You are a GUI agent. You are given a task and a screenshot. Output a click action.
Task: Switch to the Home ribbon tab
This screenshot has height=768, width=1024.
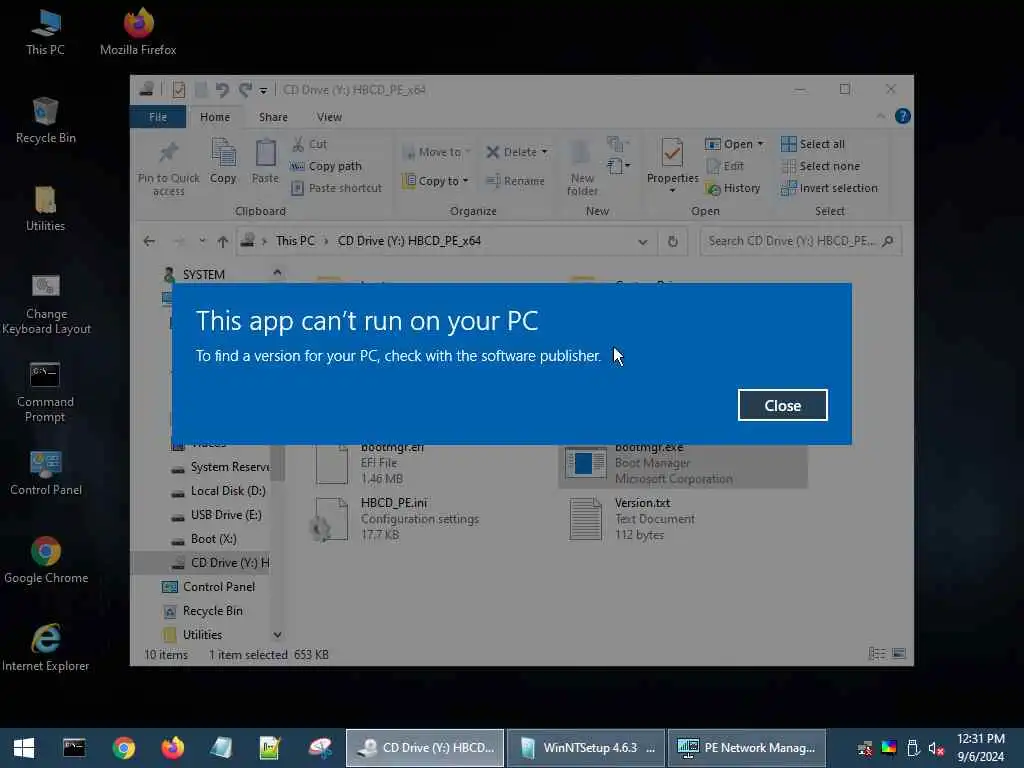215,117
